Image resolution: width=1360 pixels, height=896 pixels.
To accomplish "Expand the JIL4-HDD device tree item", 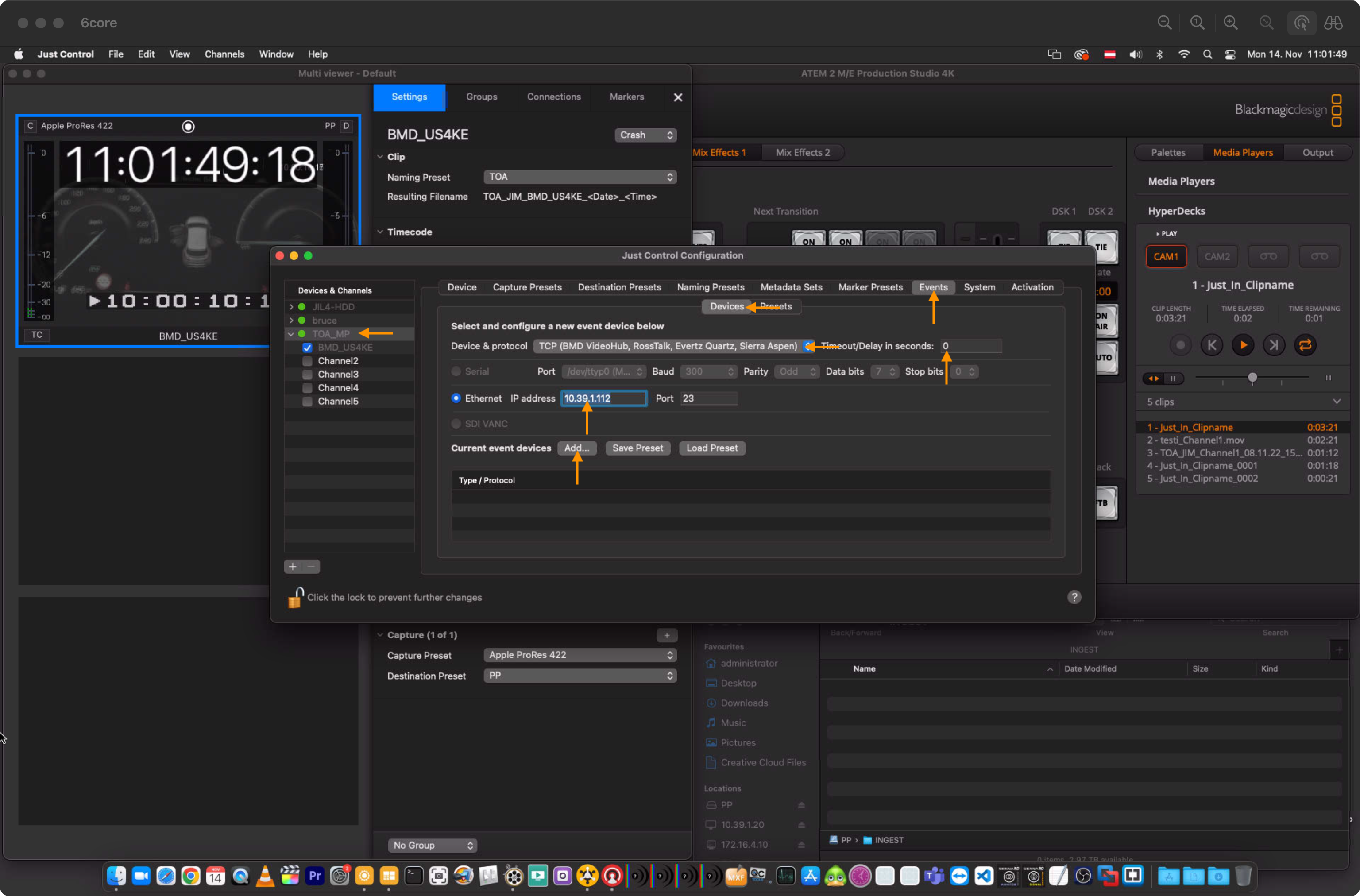I will coord(291,307).
